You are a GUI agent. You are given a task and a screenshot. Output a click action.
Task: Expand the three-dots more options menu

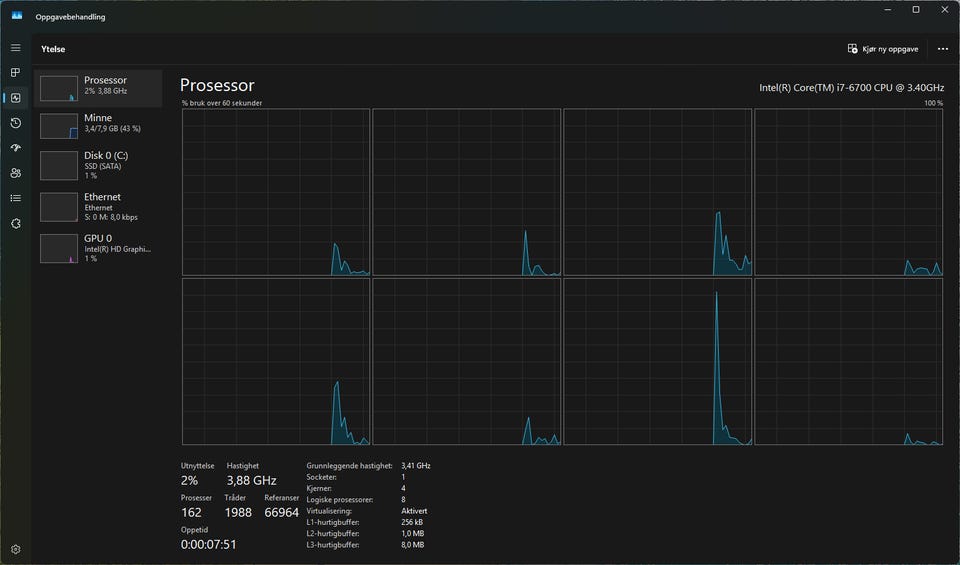point(942,48)
